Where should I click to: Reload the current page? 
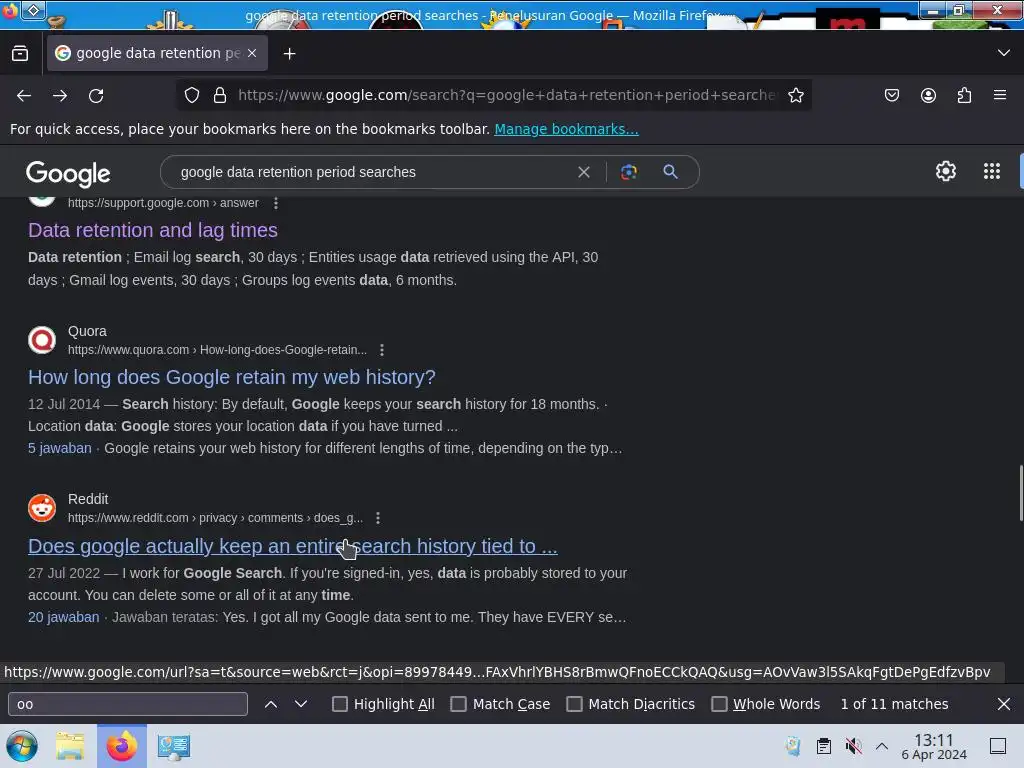(x=96, y=95)
